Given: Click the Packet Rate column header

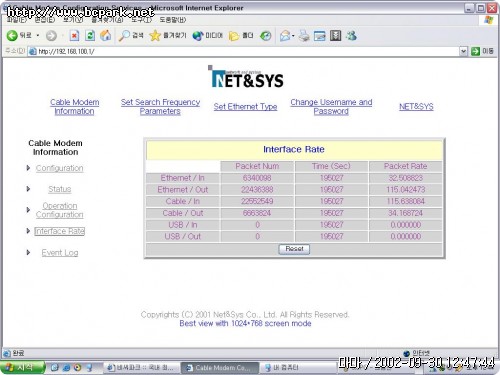Looking at the screenshot, I should pos(406,166).
